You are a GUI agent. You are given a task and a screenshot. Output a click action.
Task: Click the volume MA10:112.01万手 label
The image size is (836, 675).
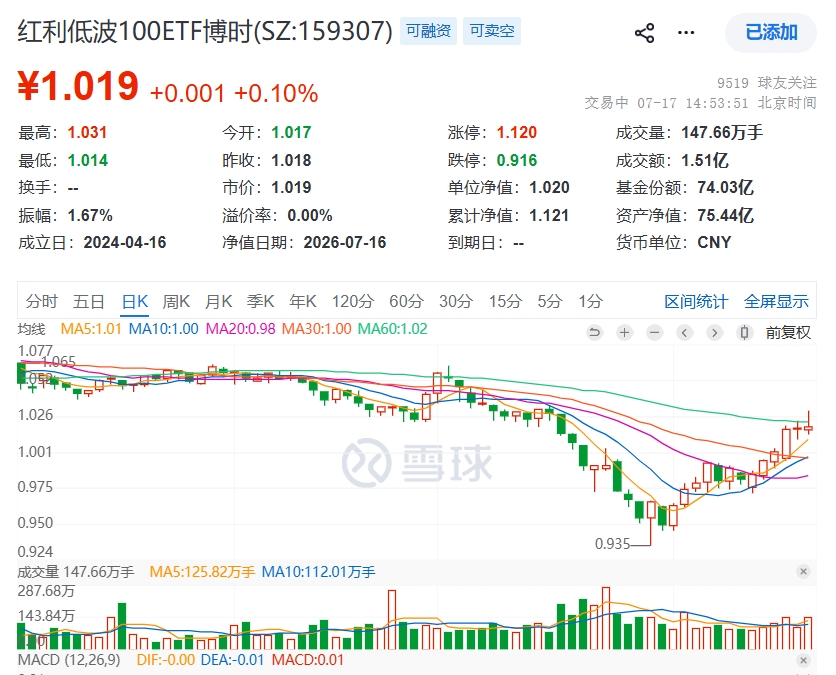318,572
